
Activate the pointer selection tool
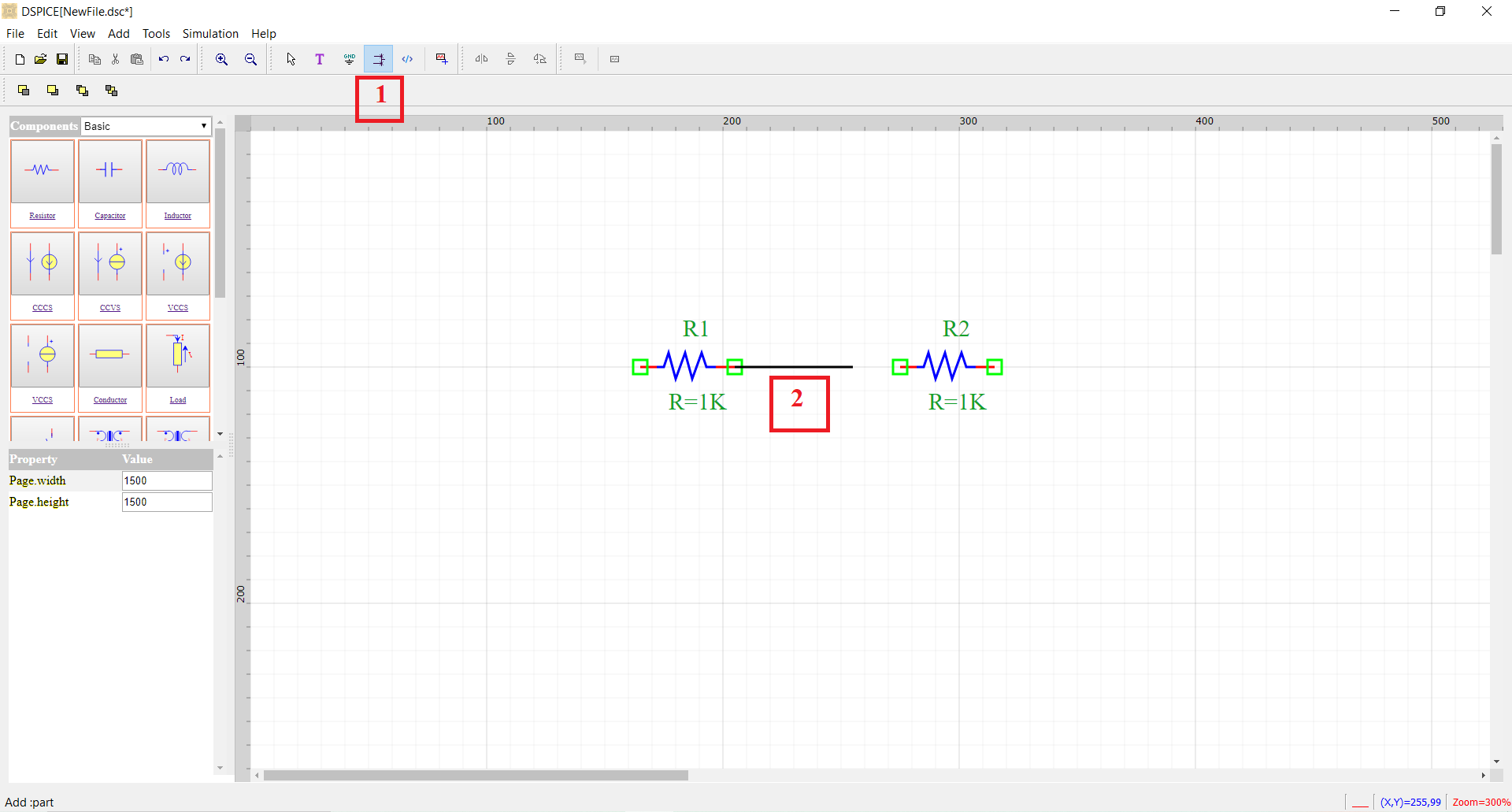pos(291,59)
